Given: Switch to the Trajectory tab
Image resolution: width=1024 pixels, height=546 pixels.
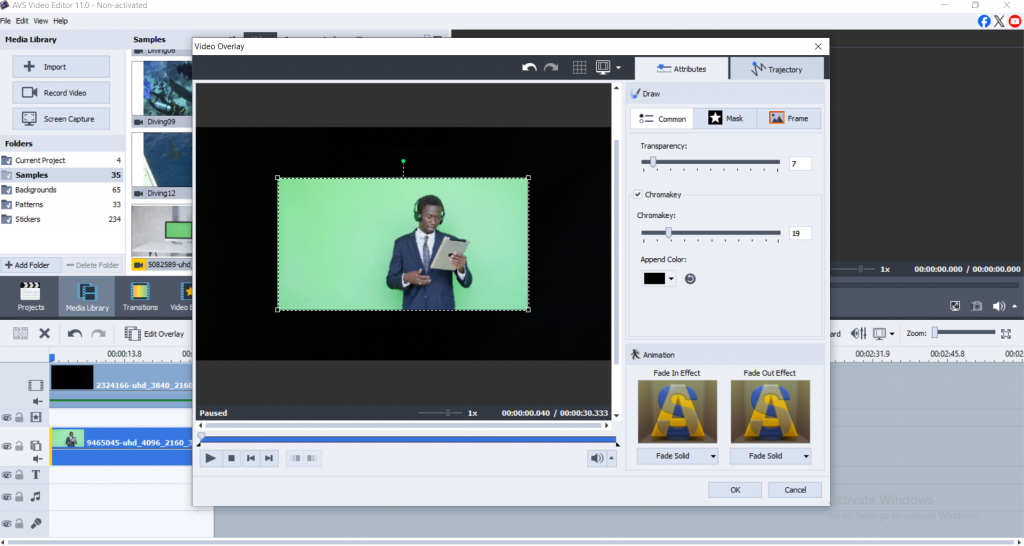Looking at the screenshot, I should click(777, 69).
